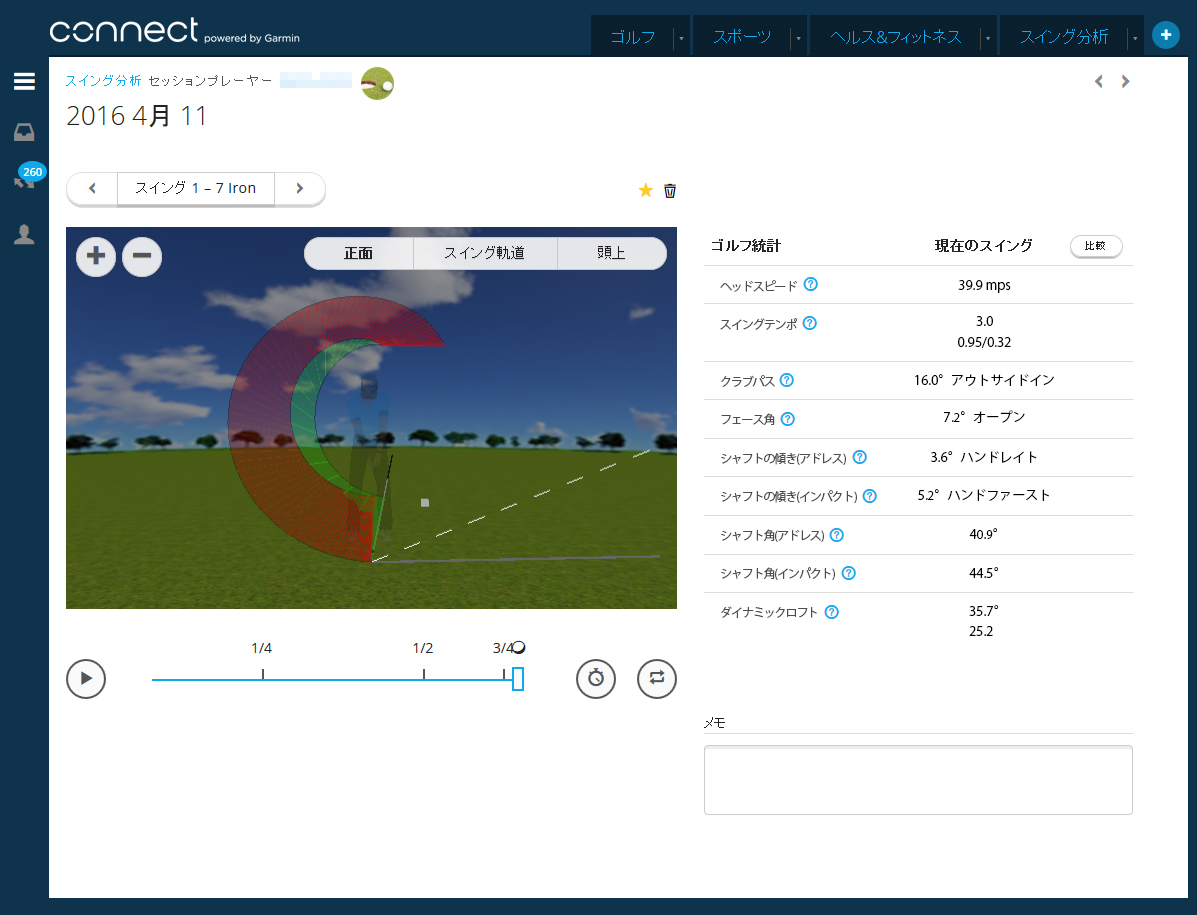Click the help icon next to ヘッドスピード

click(811, 285)
